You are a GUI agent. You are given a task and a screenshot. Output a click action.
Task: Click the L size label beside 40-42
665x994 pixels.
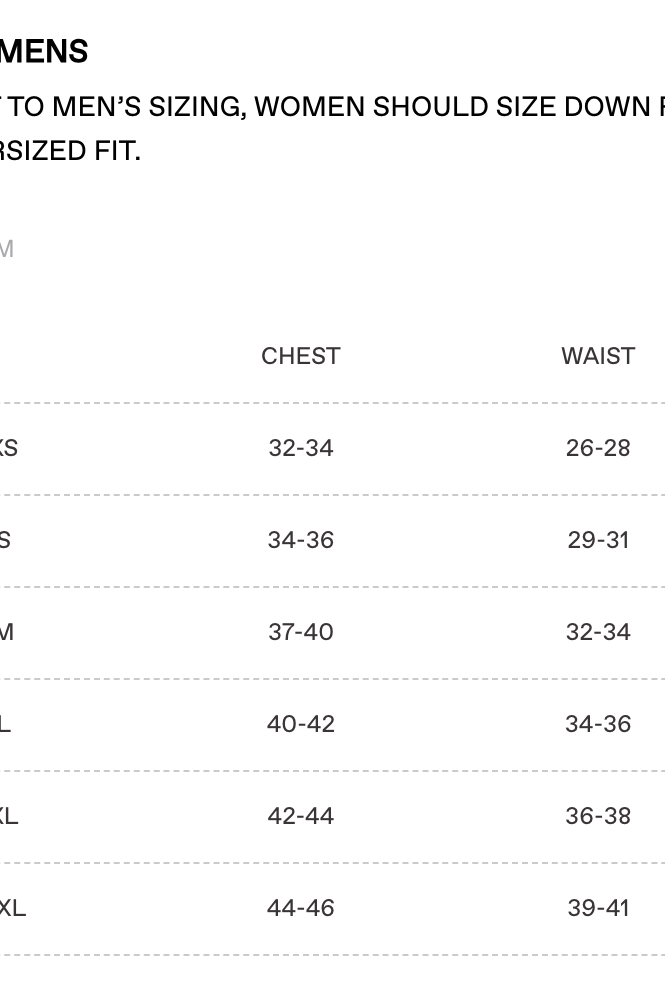click(5, 724)
